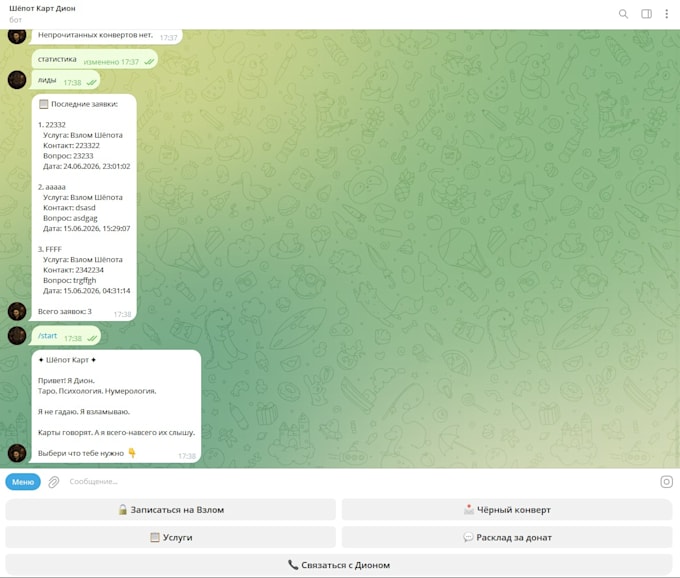Click avatar beside Всего заявок: 3 message
Viewport: 680px width, 578px height.
(x=17, y=311)
